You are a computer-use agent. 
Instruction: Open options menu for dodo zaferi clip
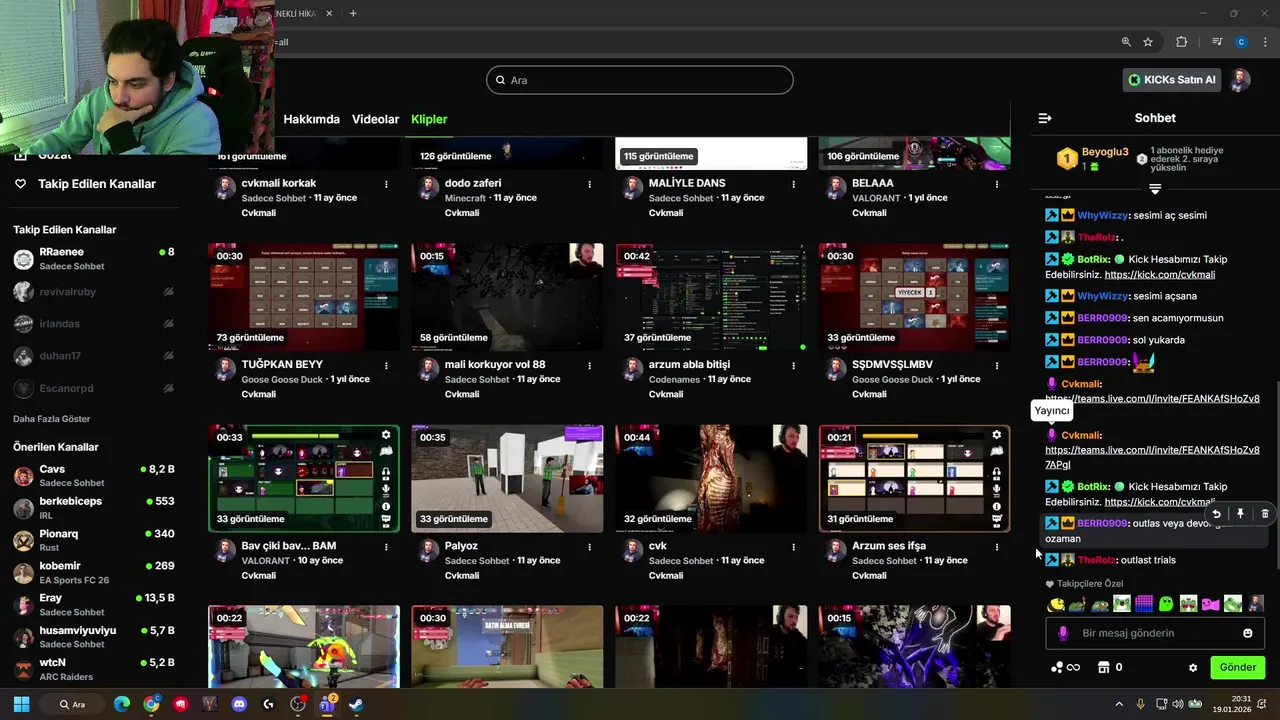[x=589, y=184]
